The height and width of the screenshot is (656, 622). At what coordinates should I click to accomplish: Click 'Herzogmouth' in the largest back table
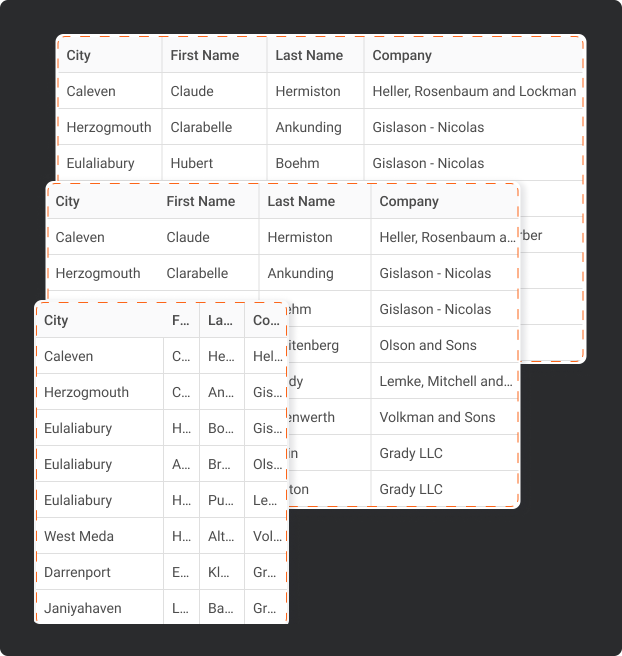point(109,127)
